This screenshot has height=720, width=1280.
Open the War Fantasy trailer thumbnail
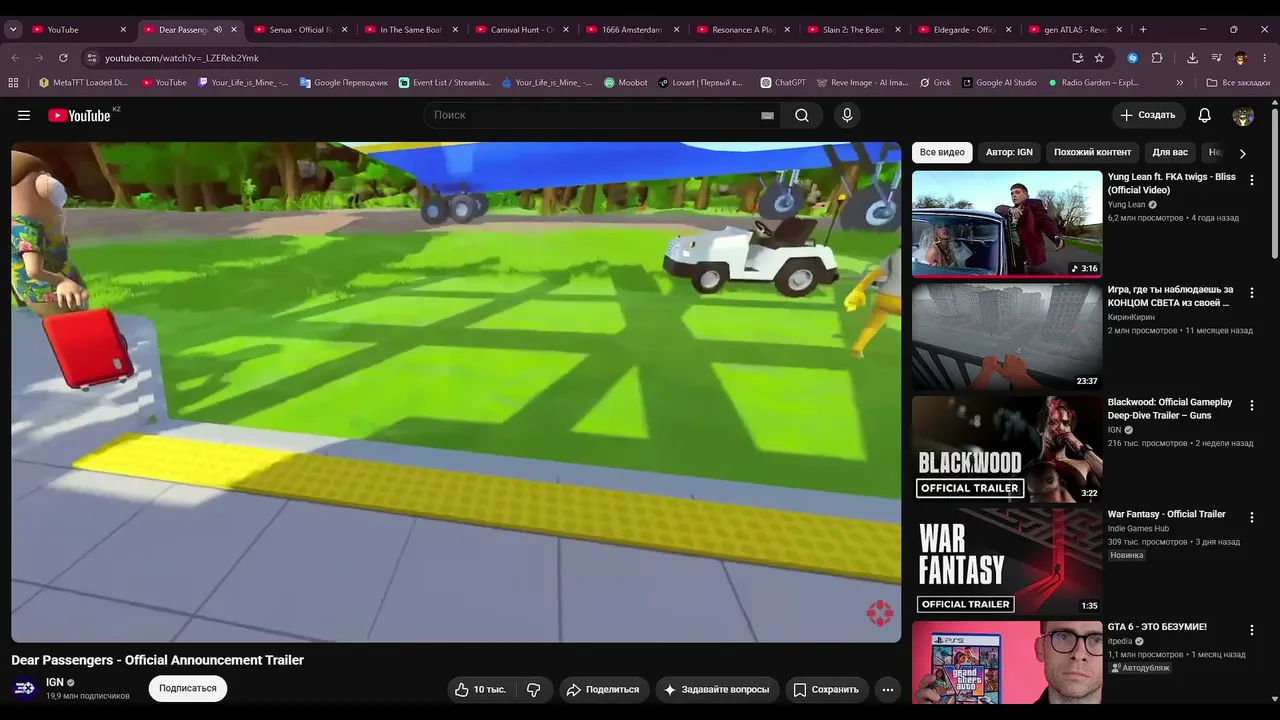pos(1007,561)
